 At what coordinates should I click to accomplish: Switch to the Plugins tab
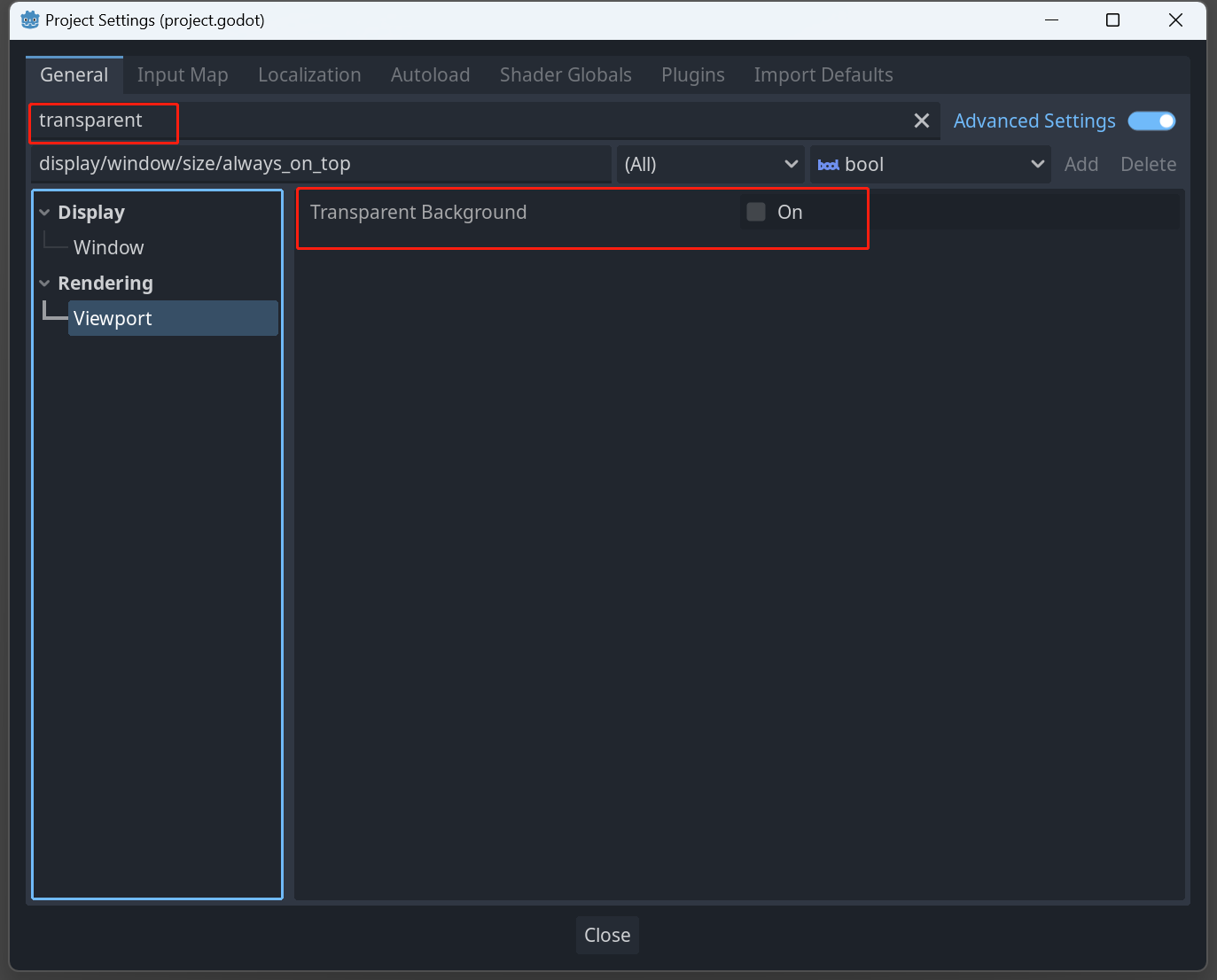coord(692,74)
